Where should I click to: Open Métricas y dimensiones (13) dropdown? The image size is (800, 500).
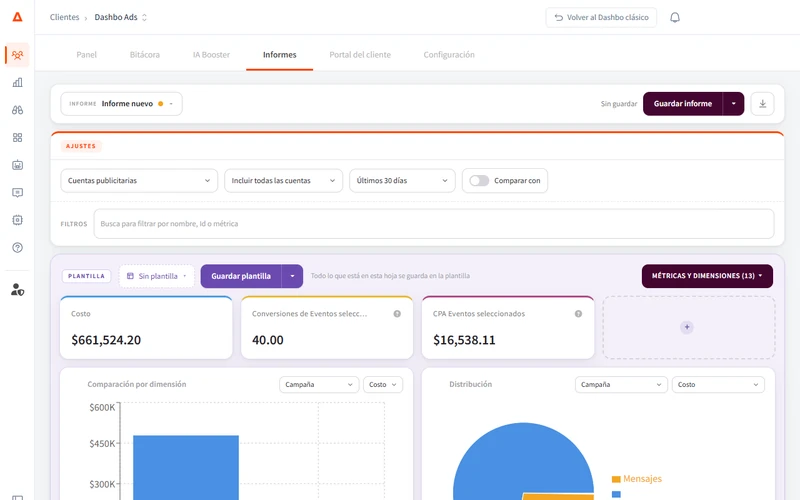pos(707,276)
